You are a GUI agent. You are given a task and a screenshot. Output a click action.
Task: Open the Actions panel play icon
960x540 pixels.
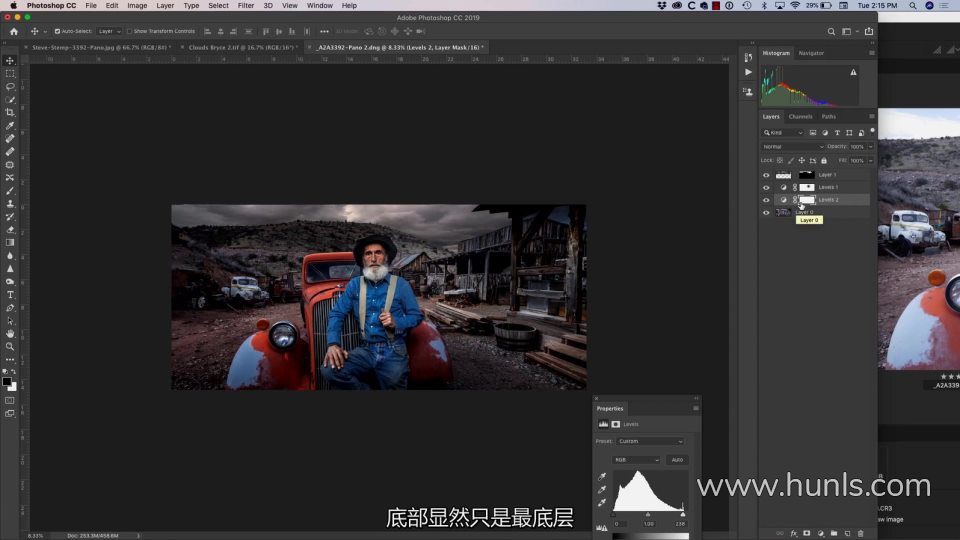[748, 72]
